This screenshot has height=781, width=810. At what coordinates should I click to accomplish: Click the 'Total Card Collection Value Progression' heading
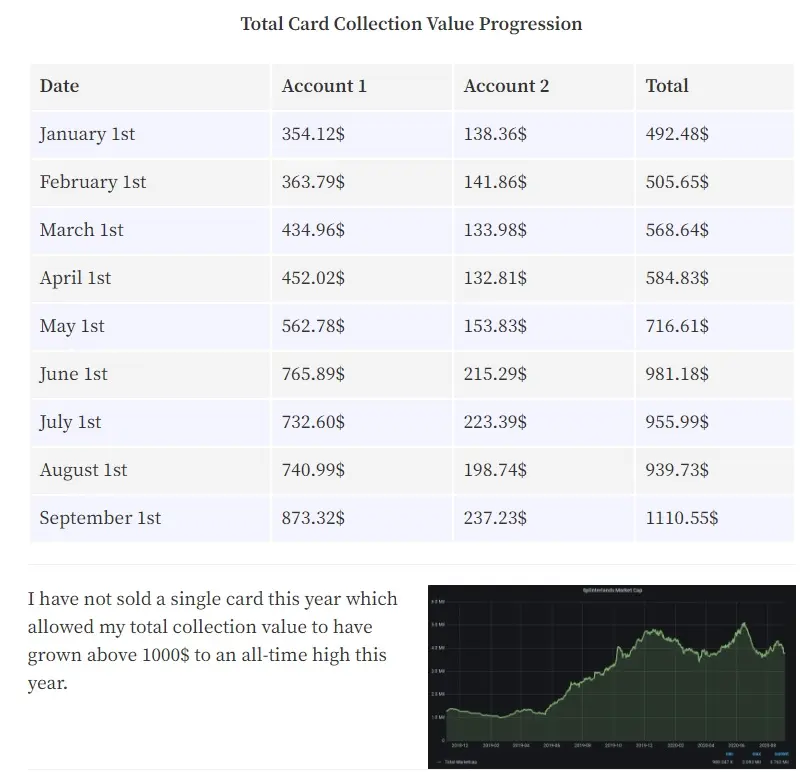tap(411, 24)
